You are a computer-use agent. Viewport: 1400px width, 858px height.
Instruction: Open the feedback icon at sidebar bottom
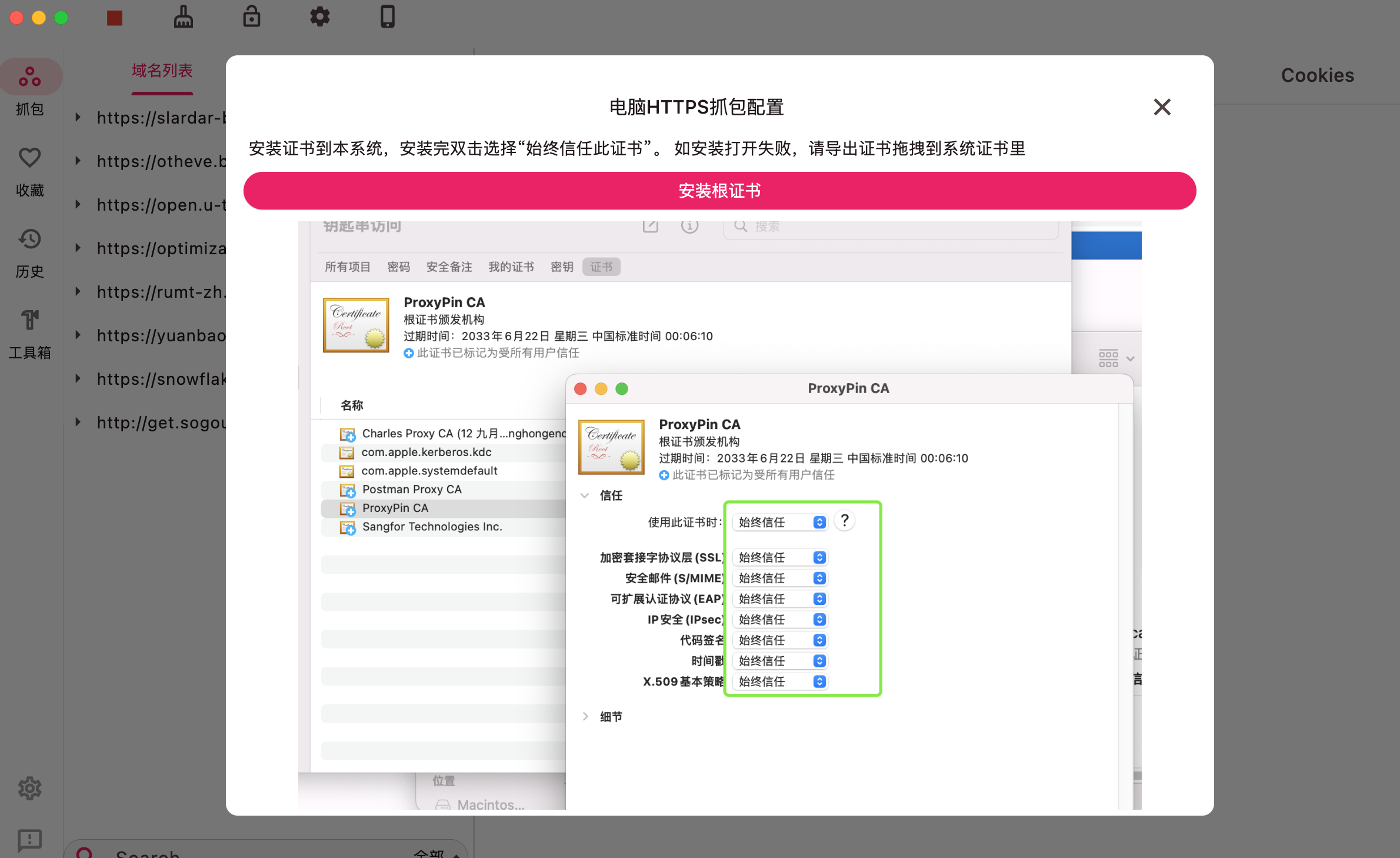click(29, 840)
